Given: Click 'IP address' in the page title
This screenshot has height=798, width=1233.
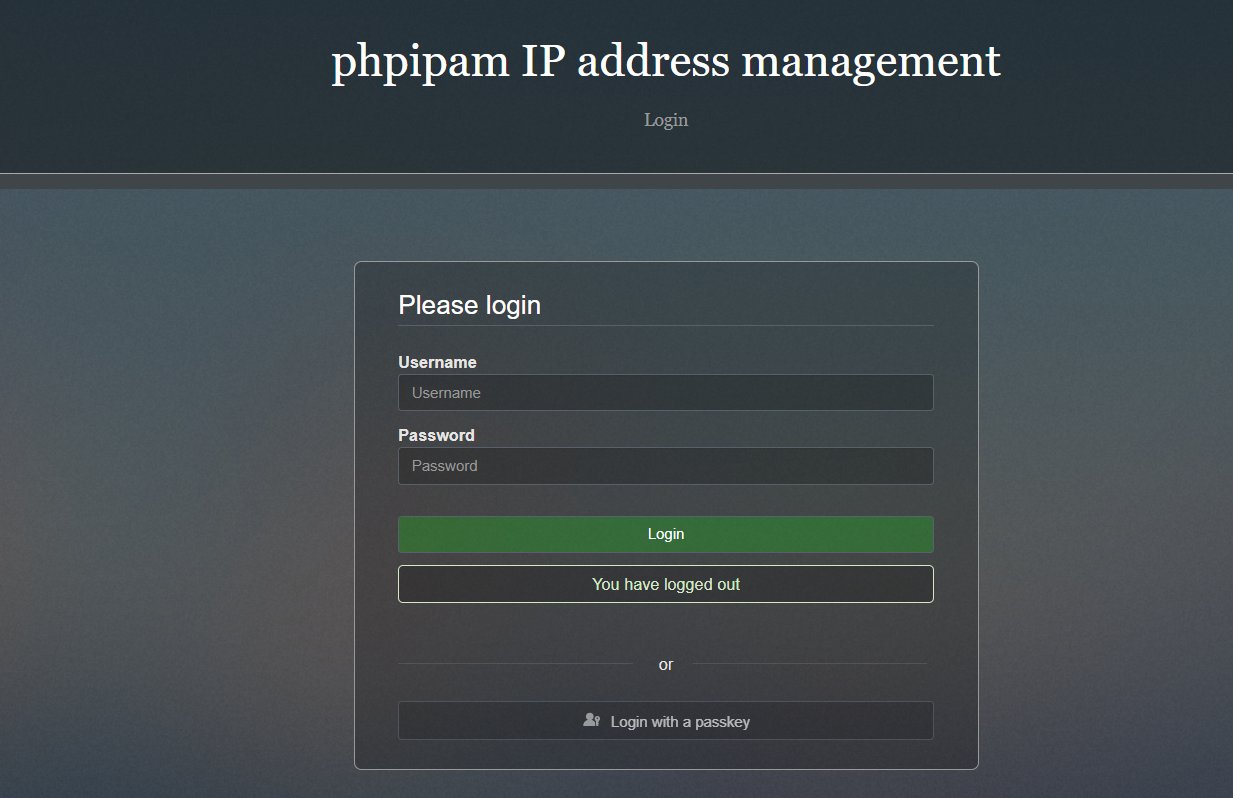Looking at the screenshot, I should click(x=625, y=63).
